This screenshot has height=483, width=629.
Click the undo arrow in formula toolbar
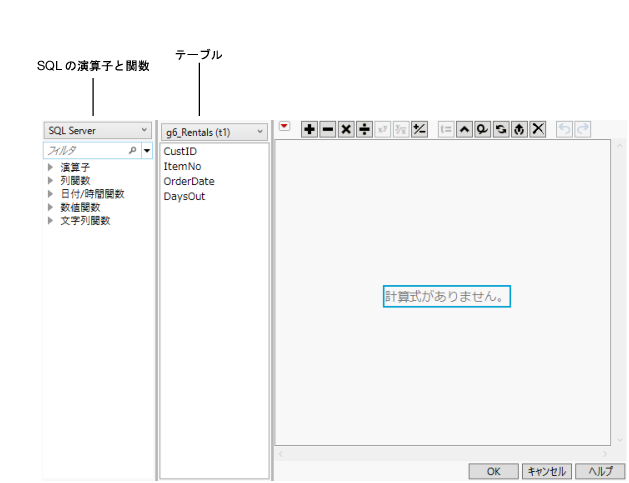(564, 129)
